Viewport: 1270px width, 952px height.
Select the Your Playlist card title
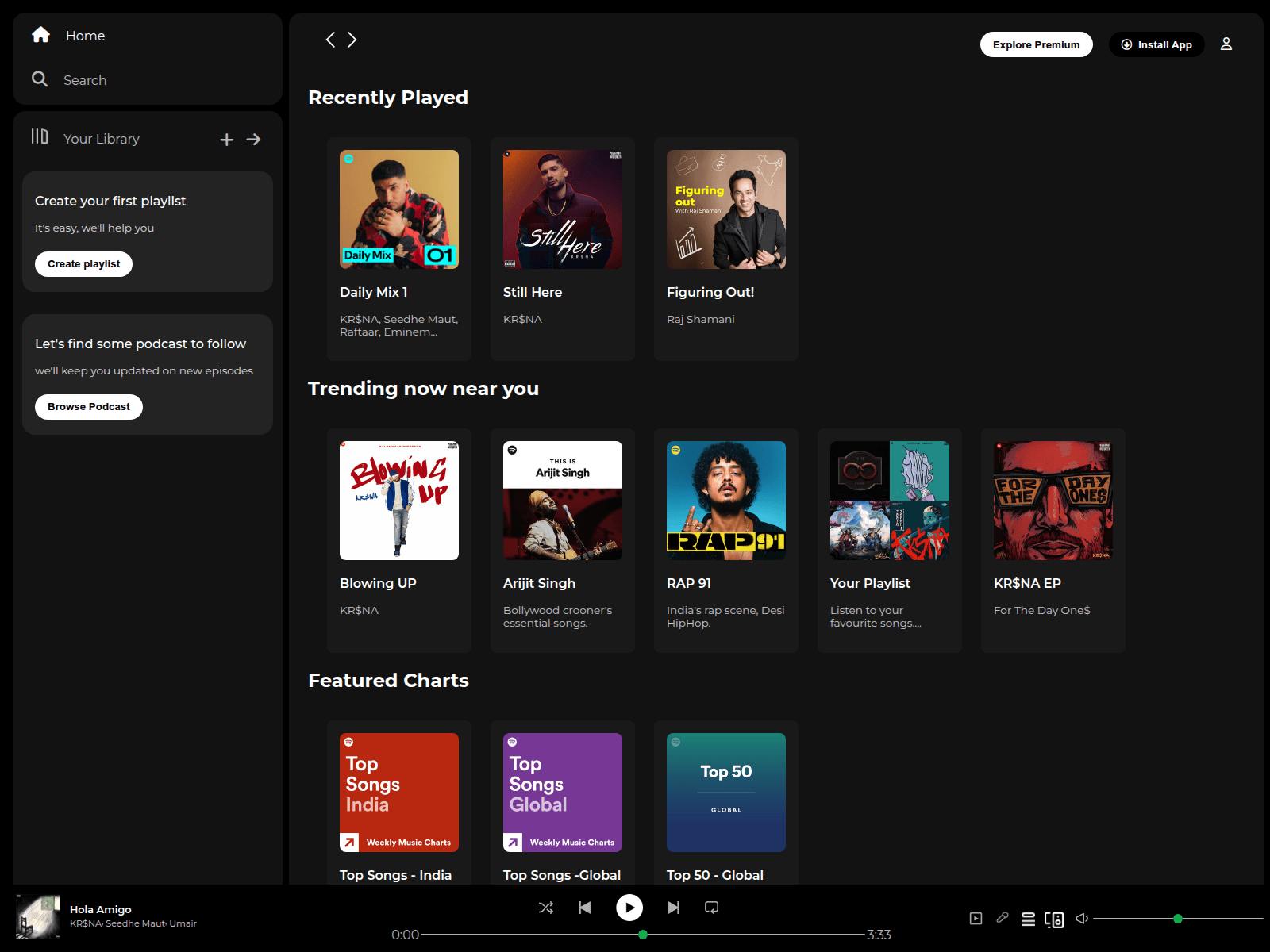coord(870,583)
